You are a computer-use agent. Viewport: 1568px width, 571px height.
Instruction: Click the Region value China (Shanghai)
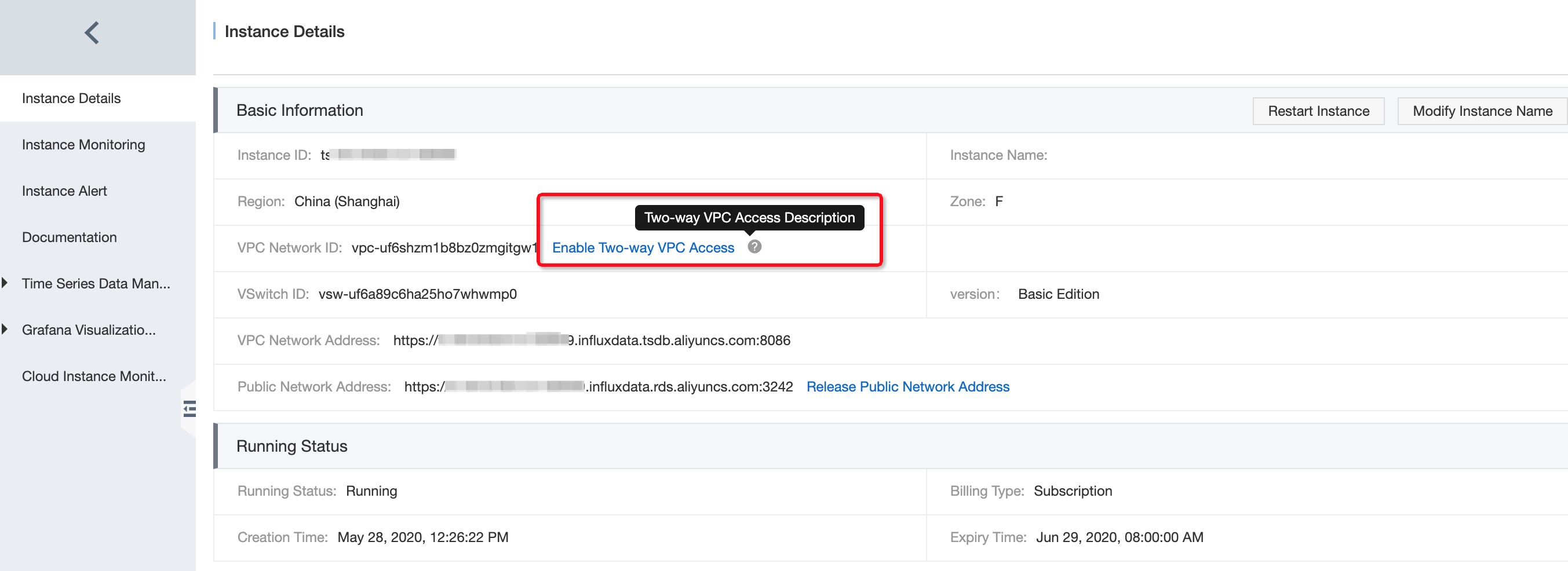347,202
